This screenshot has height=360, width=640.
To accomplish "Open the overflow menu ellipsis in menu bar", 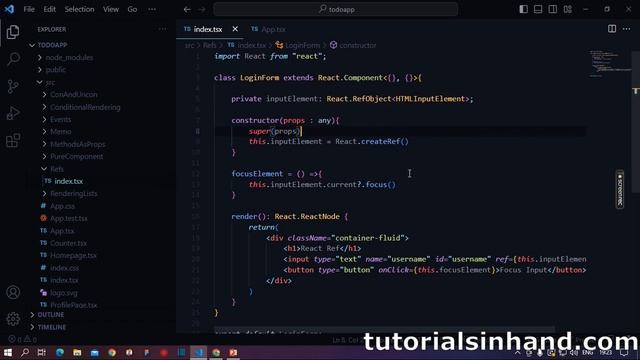I will tap(152, 9).
